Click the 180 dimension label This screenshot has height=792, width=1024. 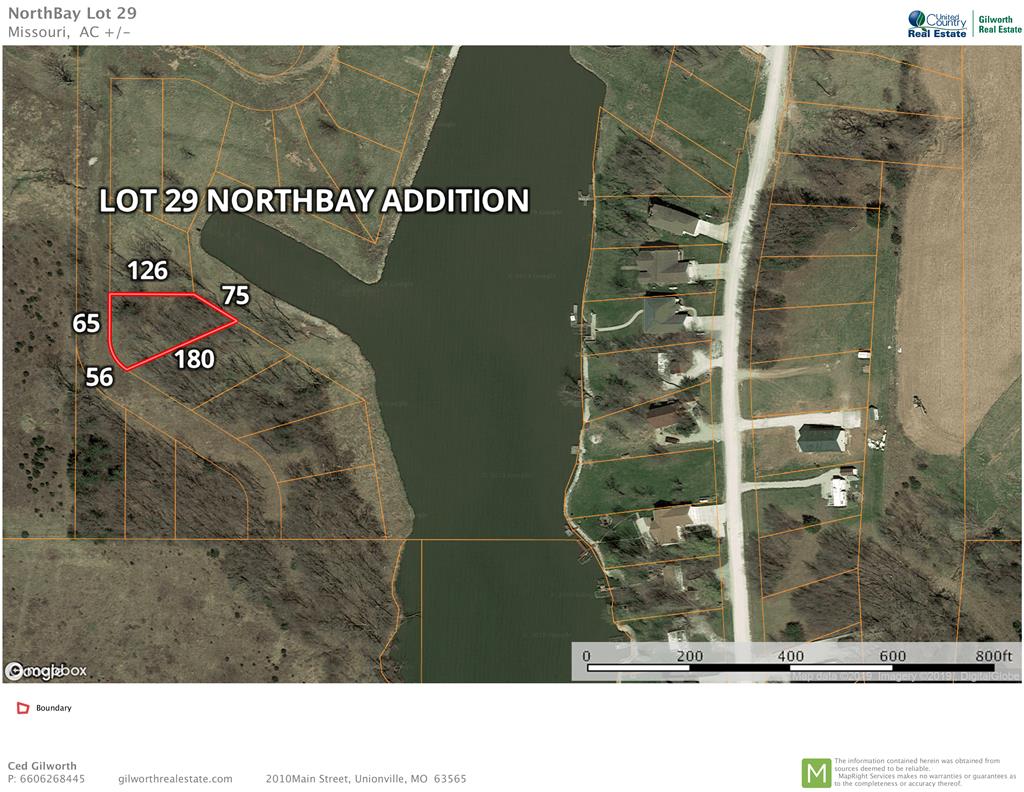pos(195,359)
